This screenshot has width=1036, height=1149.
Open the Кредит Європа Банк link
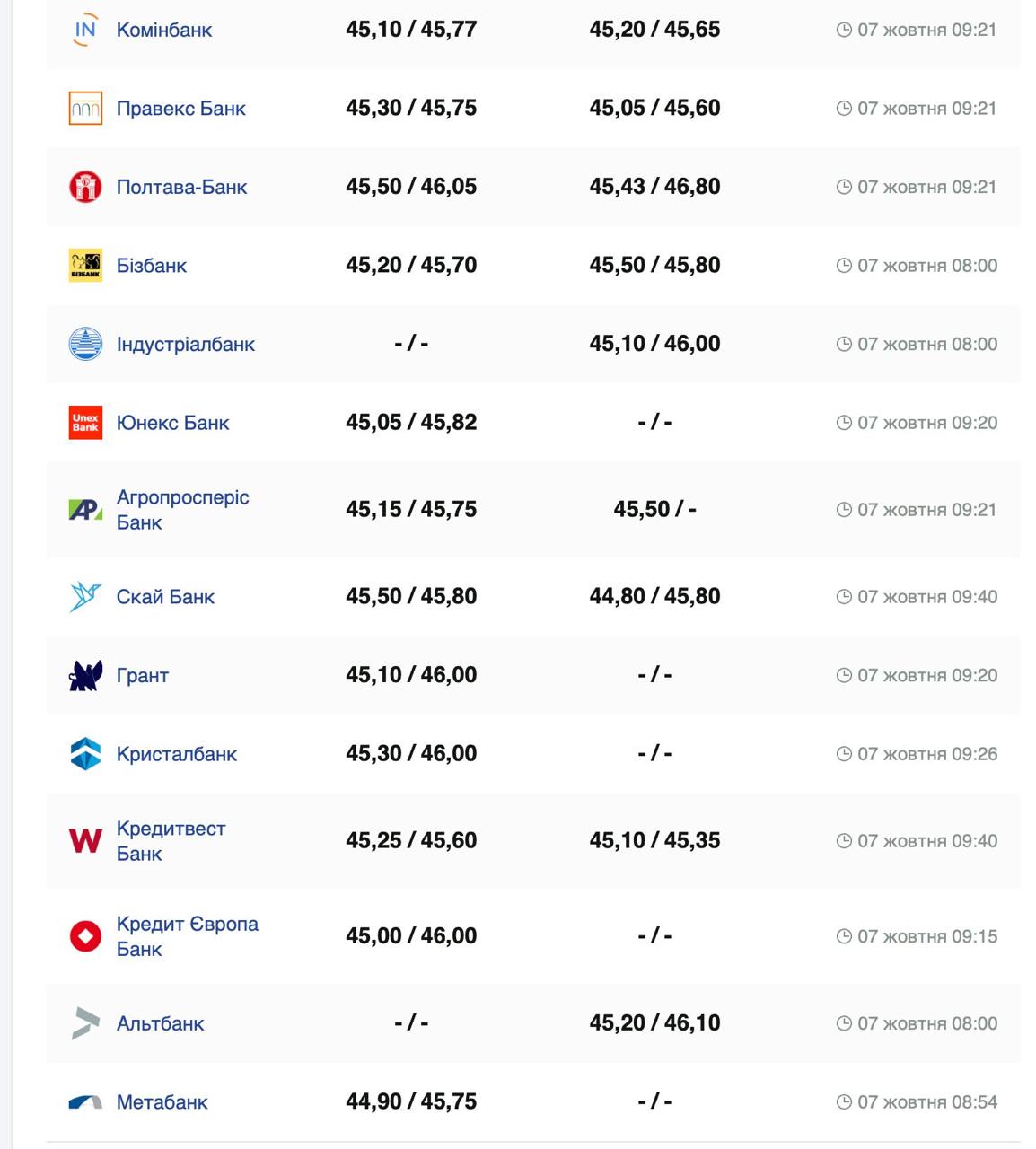187,936
